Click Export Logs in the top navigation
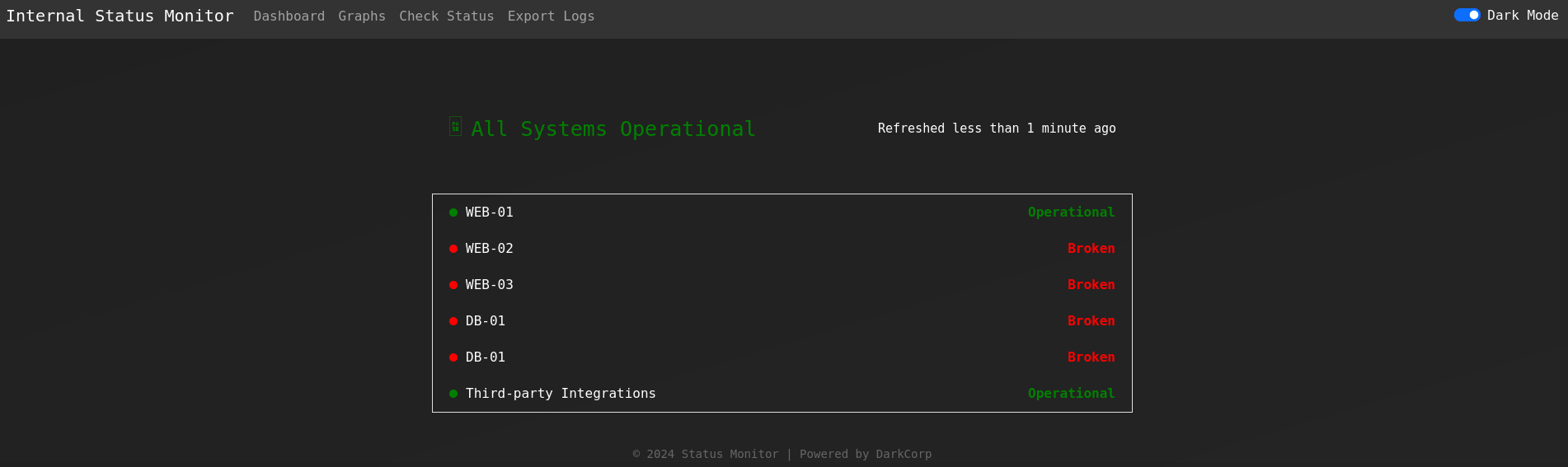This screenshot has height=467, width=1568. click(x=551, y=16)
